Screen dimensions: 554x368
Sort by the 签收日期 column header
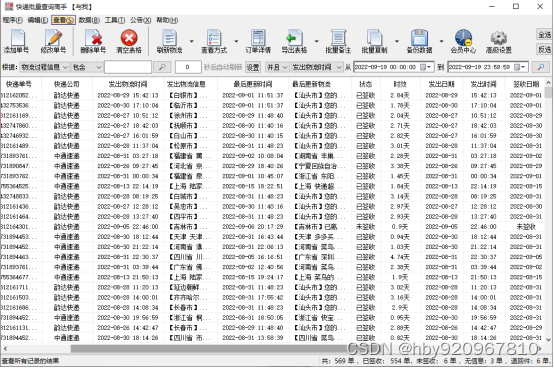(x=526, y=84)
